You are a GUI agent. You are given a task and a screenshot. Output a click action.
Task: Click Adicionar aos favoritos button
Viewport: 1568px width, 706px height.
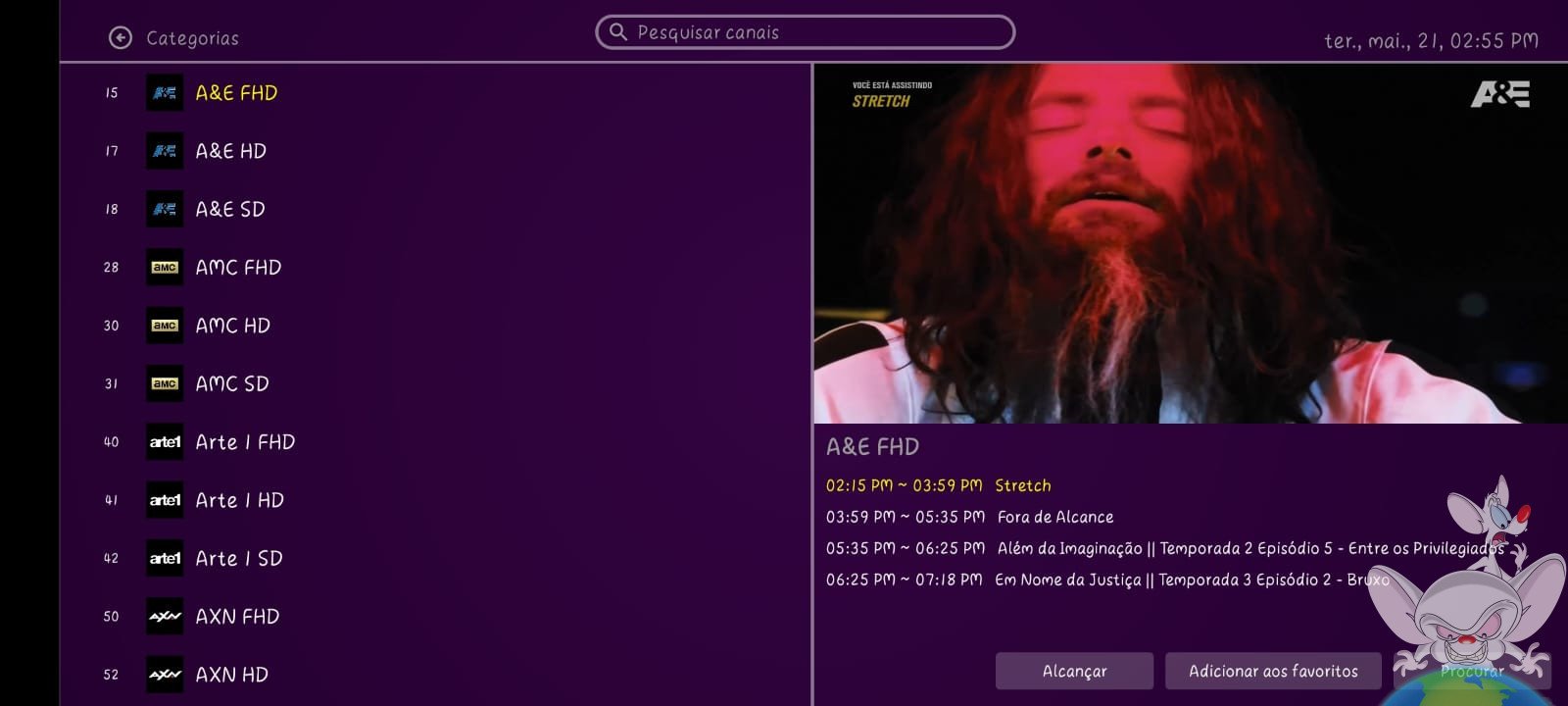[x=1273, y=671]
